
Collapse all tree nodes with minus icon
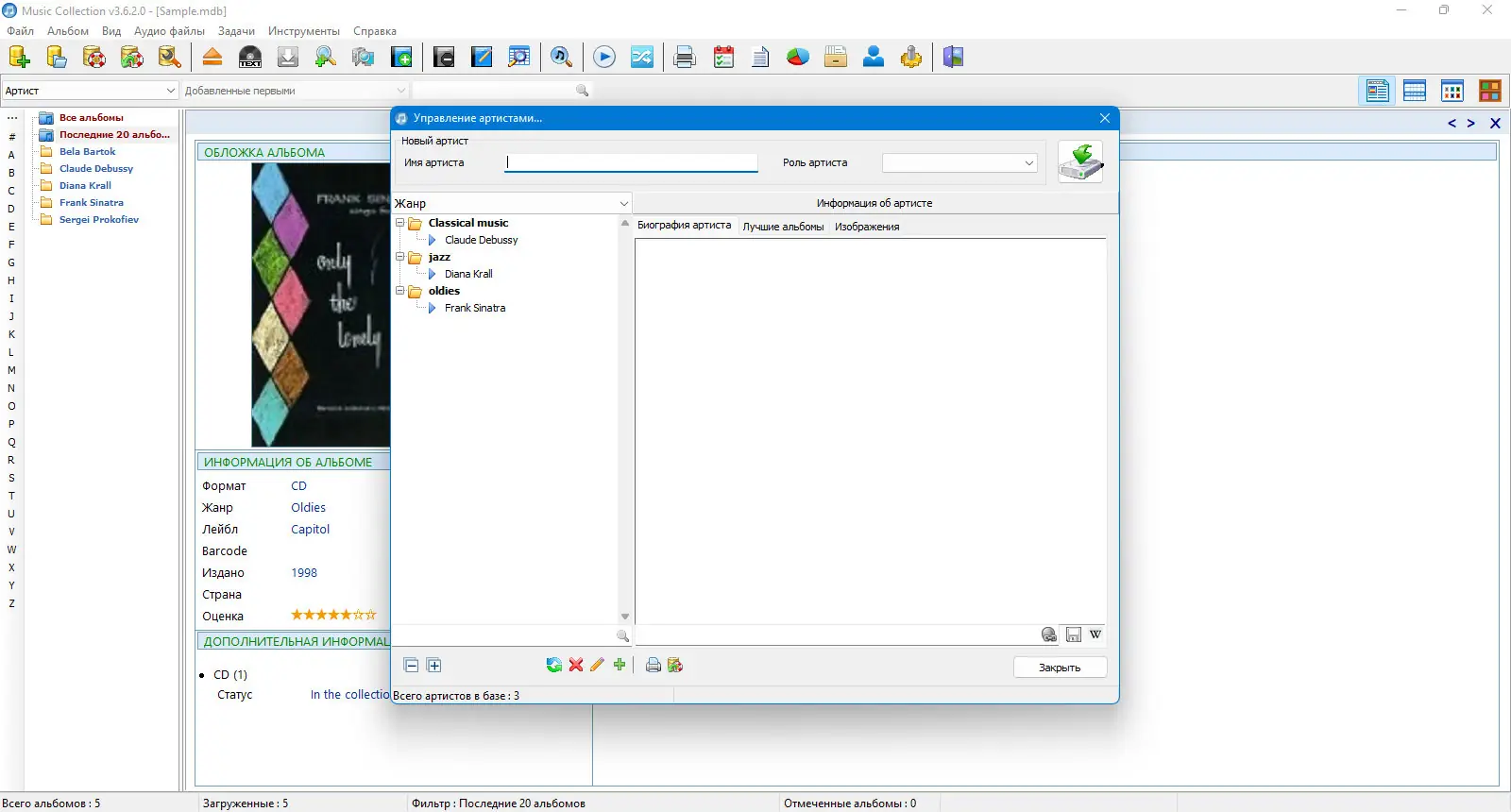click(412, 666)
